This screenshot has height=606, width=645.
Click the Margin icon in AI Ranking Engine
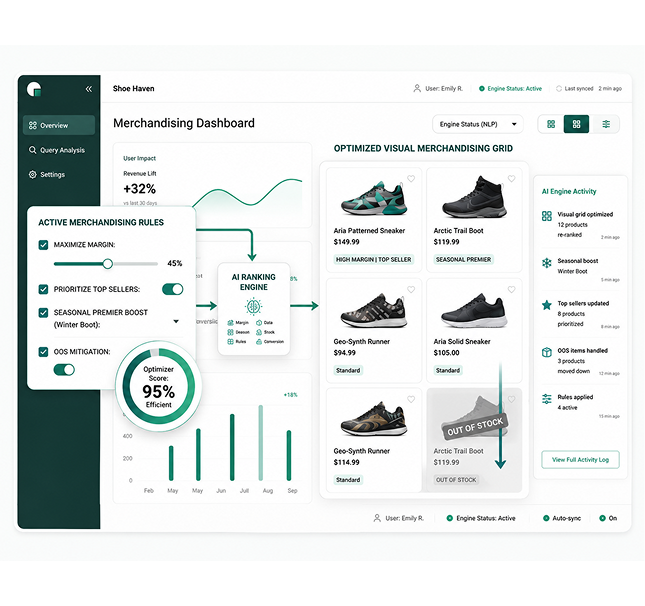coord(230,323)
